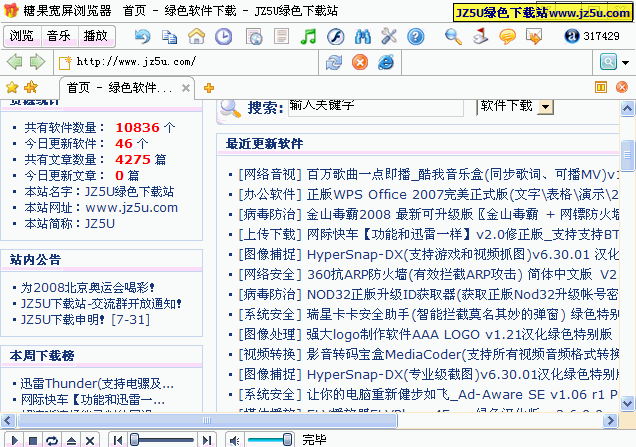Refresh the page with the refresh icon
Viewport: 636px width, 447px height.
click(x=333, y=62)
